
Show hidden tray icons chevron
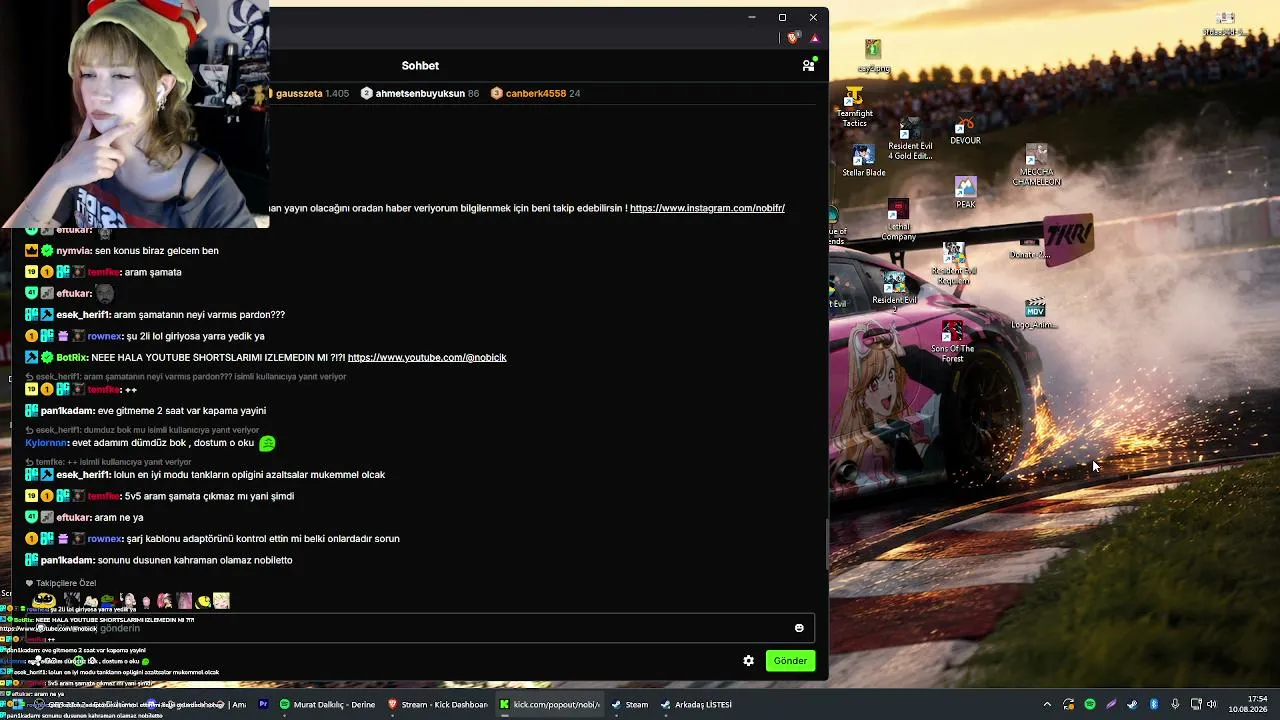pyautogui.click(x=1047, y=704)
